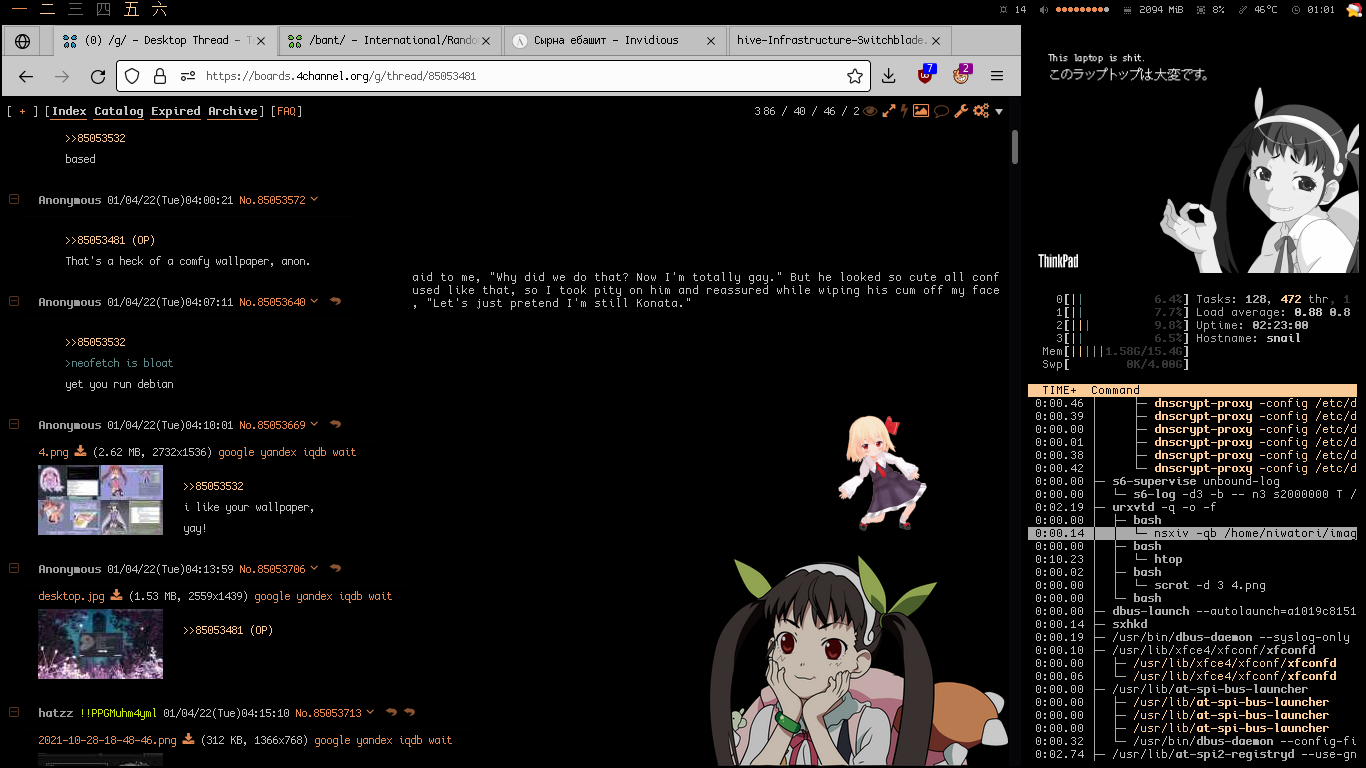Reload the current page
1366x768 pixels.
(98, 76)
